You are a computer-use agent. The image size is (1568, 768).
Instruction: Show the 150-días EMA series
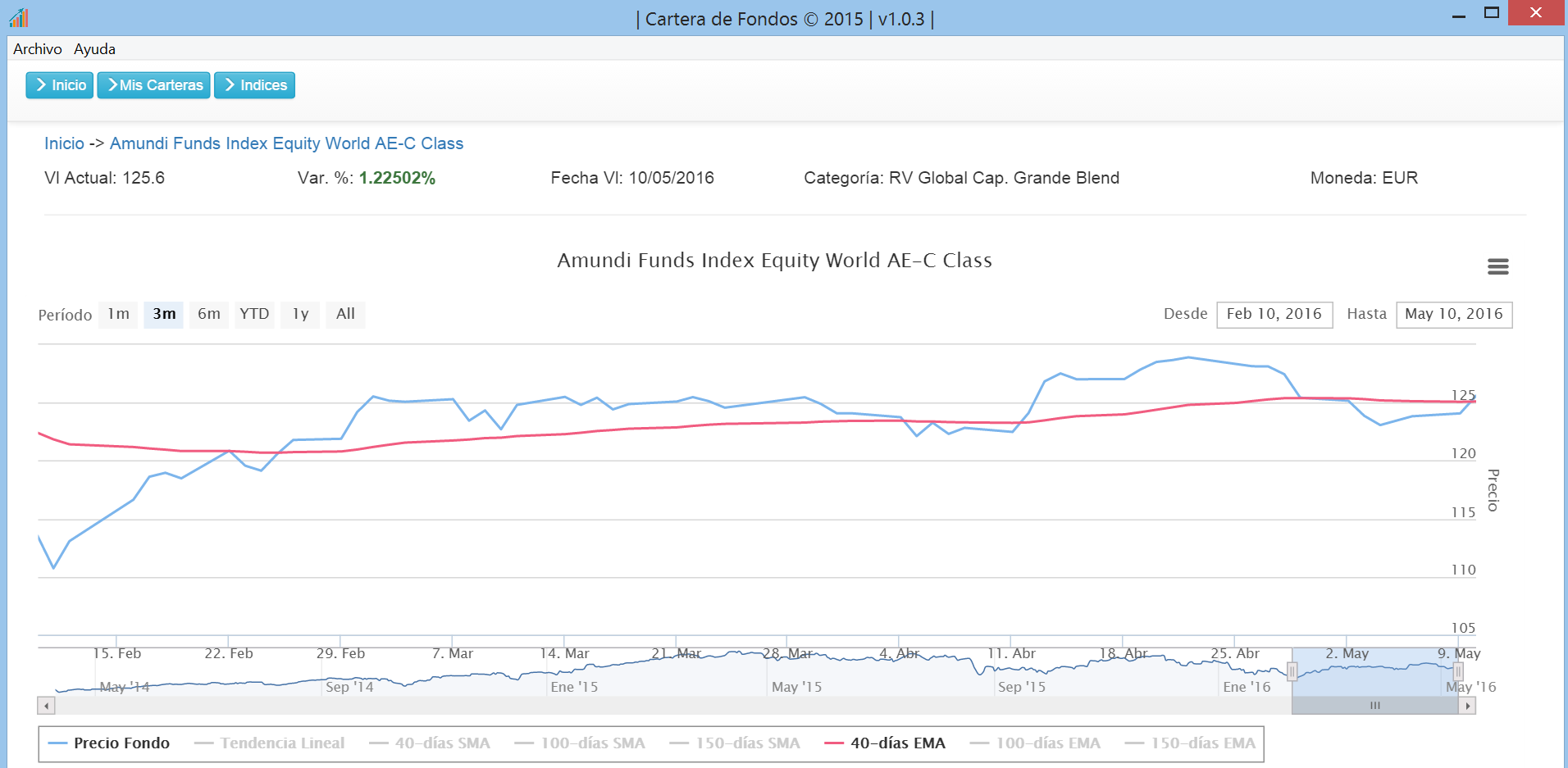coord(1190,743)
